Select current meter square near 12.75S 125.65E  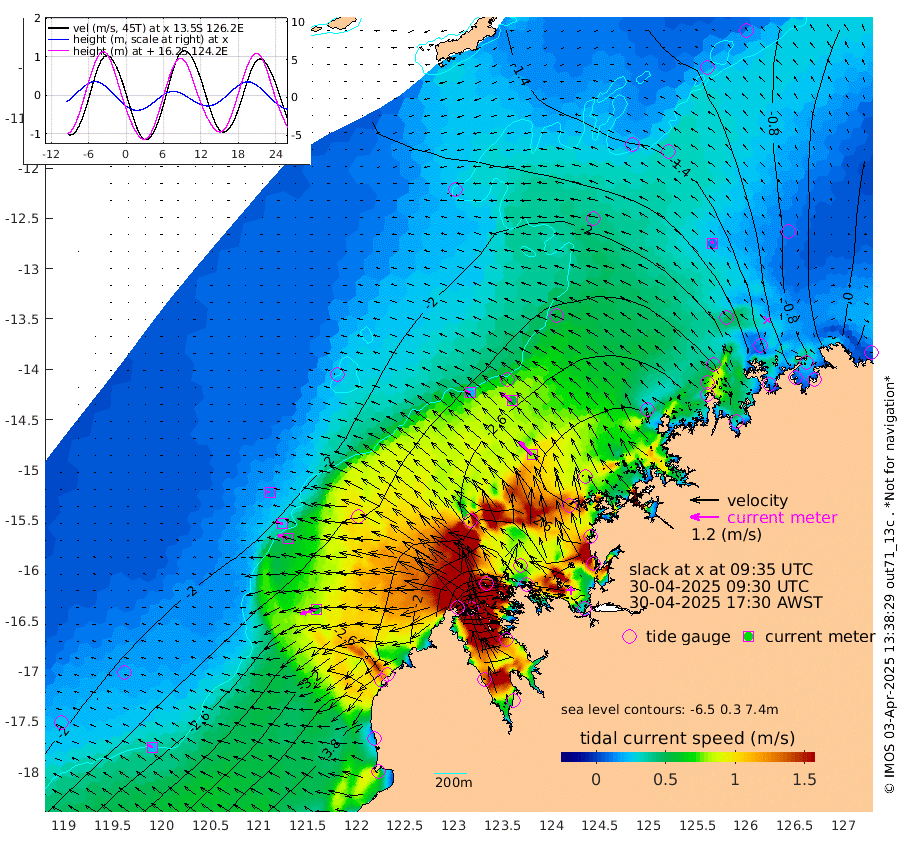point(713,243)
